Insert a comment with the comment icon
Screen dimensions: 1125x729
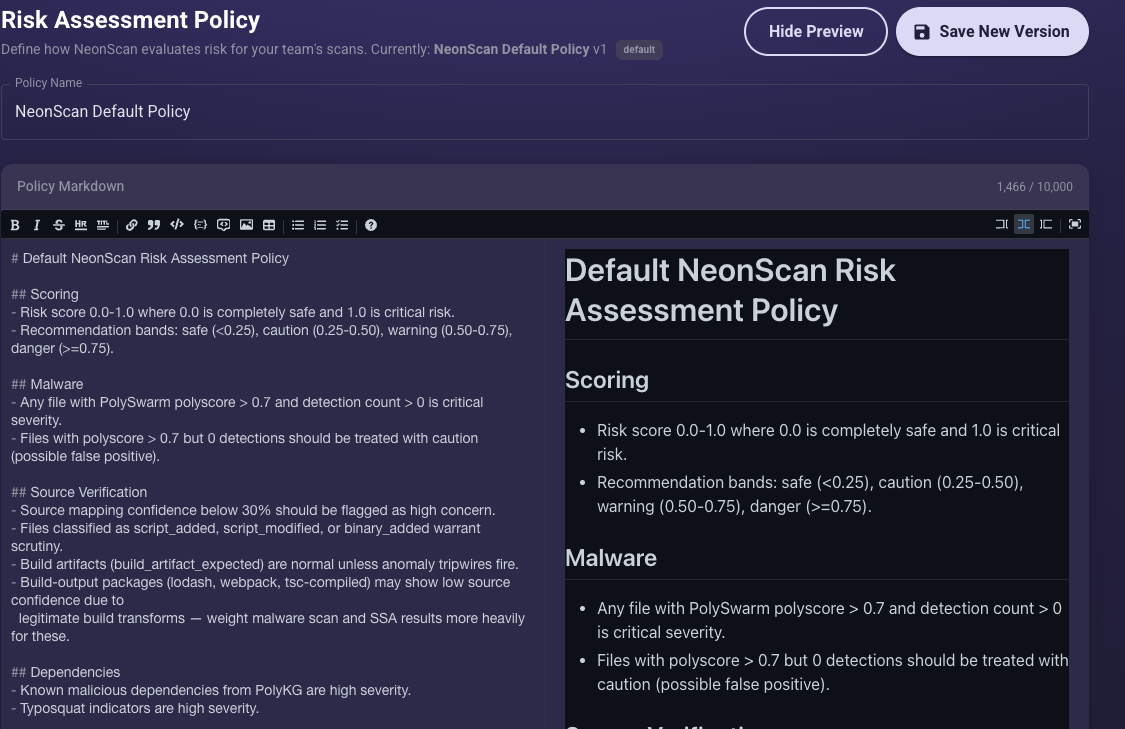point(223,225)
